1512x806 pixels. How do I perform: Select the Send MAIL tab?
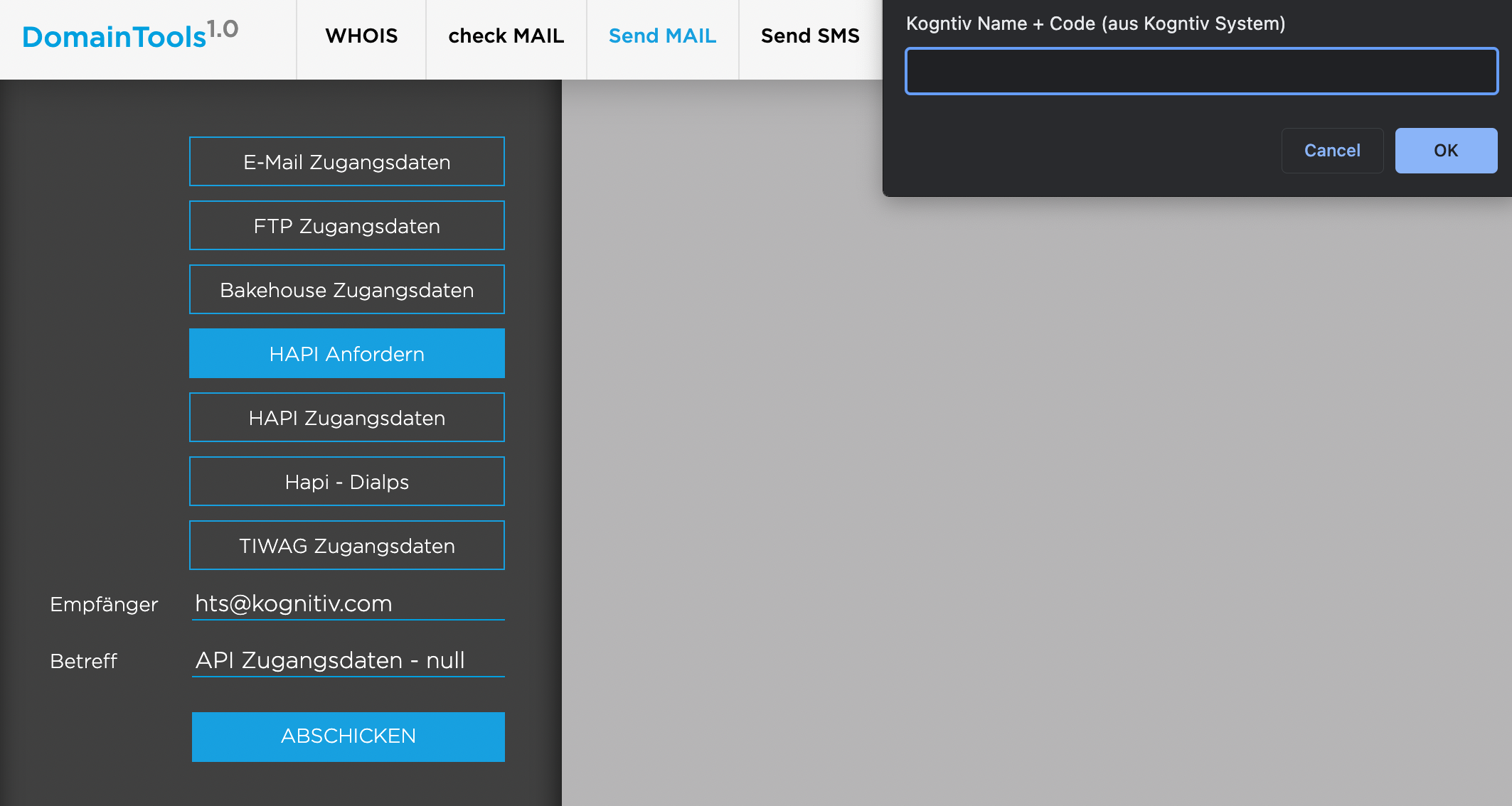point(662,36)
